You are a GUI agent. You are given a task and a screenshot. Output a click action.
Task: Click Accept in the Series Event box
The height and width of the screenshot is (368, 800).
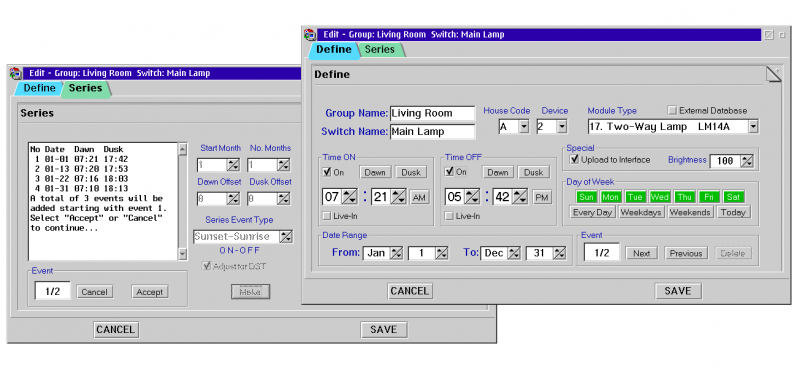[149, 292]
